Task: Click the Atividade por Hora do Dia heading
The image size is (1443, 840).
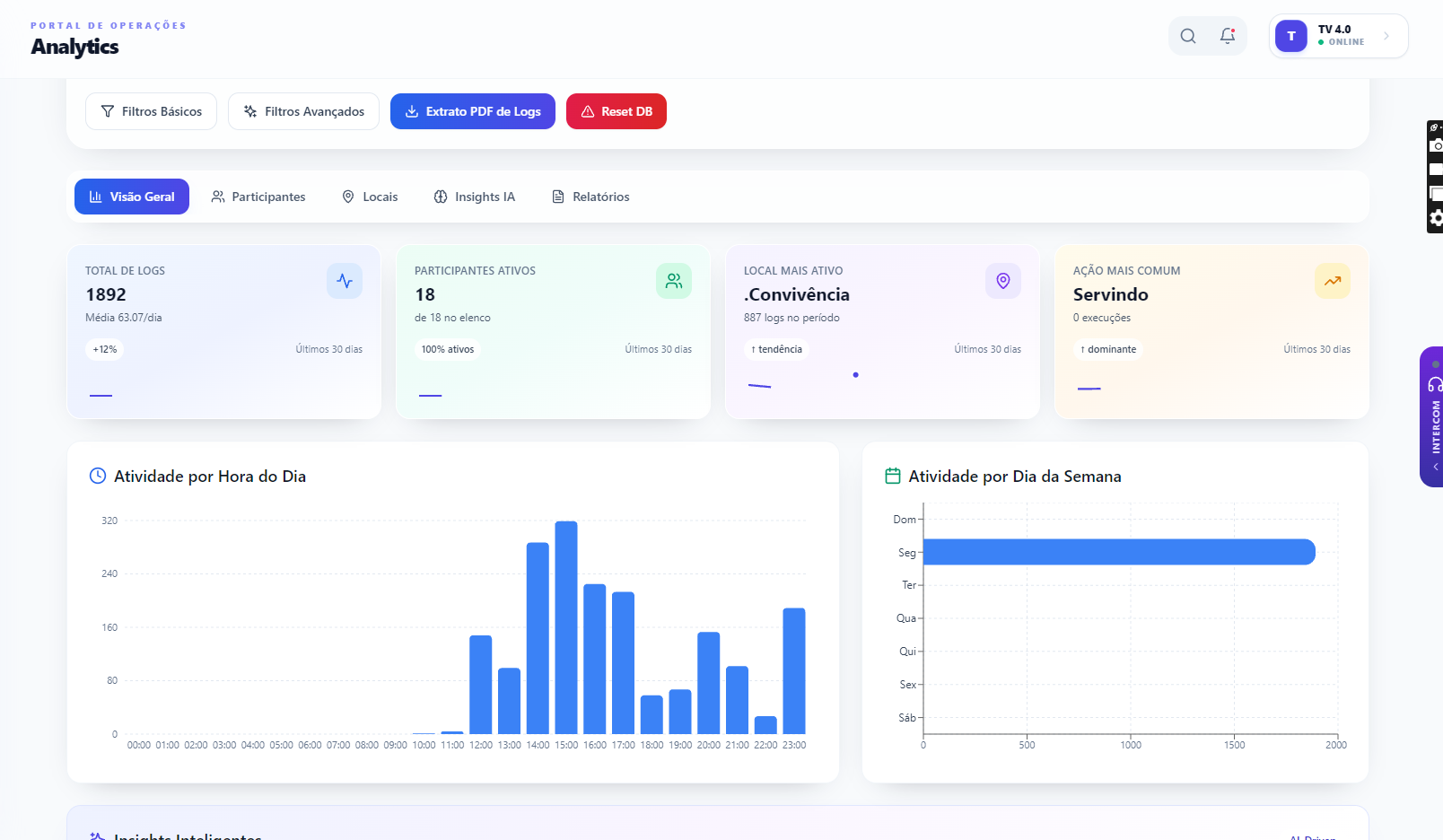Action: [x=210, y=477]
